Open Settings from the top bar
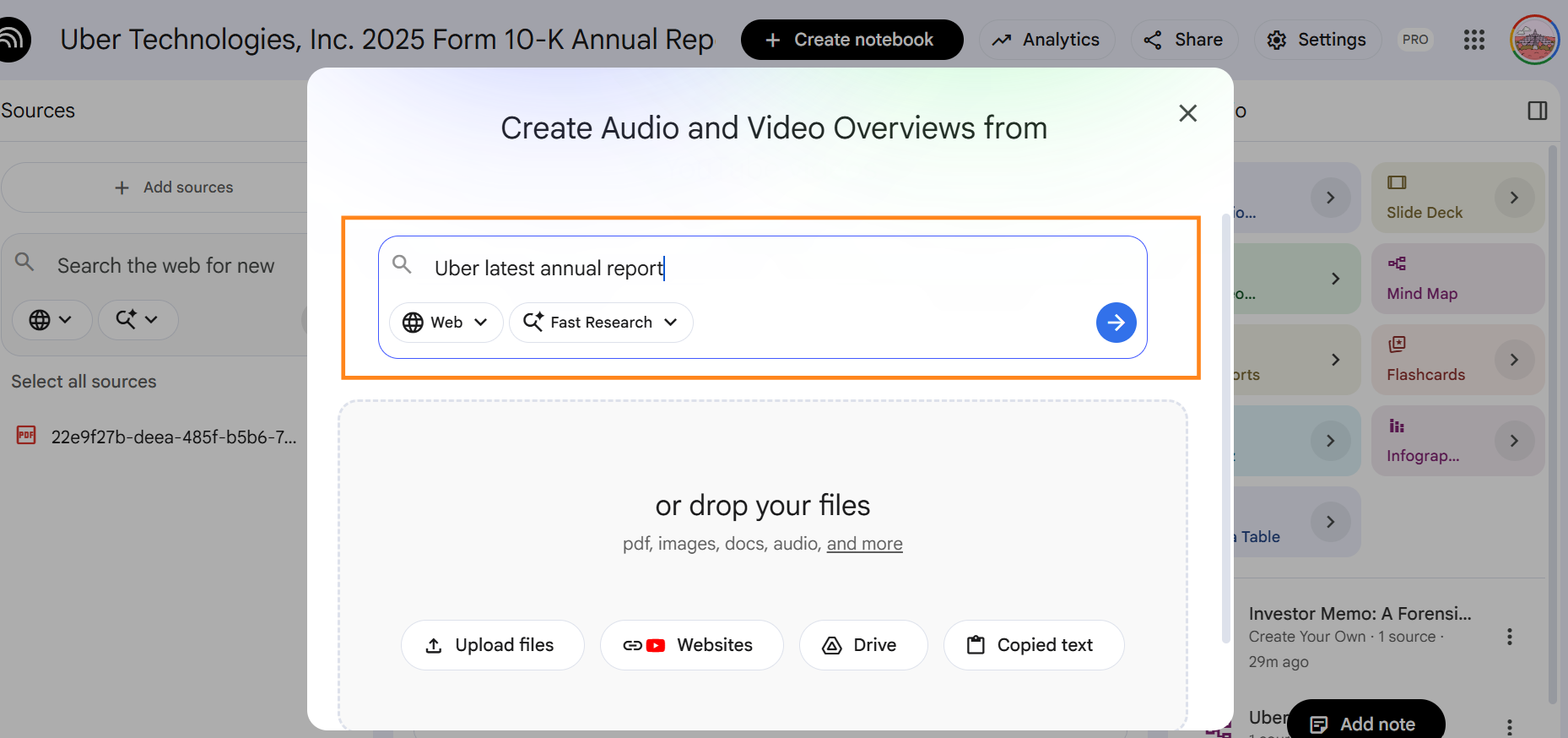This screenshot has width=1568, height=738. click(x=1317, y=40)
